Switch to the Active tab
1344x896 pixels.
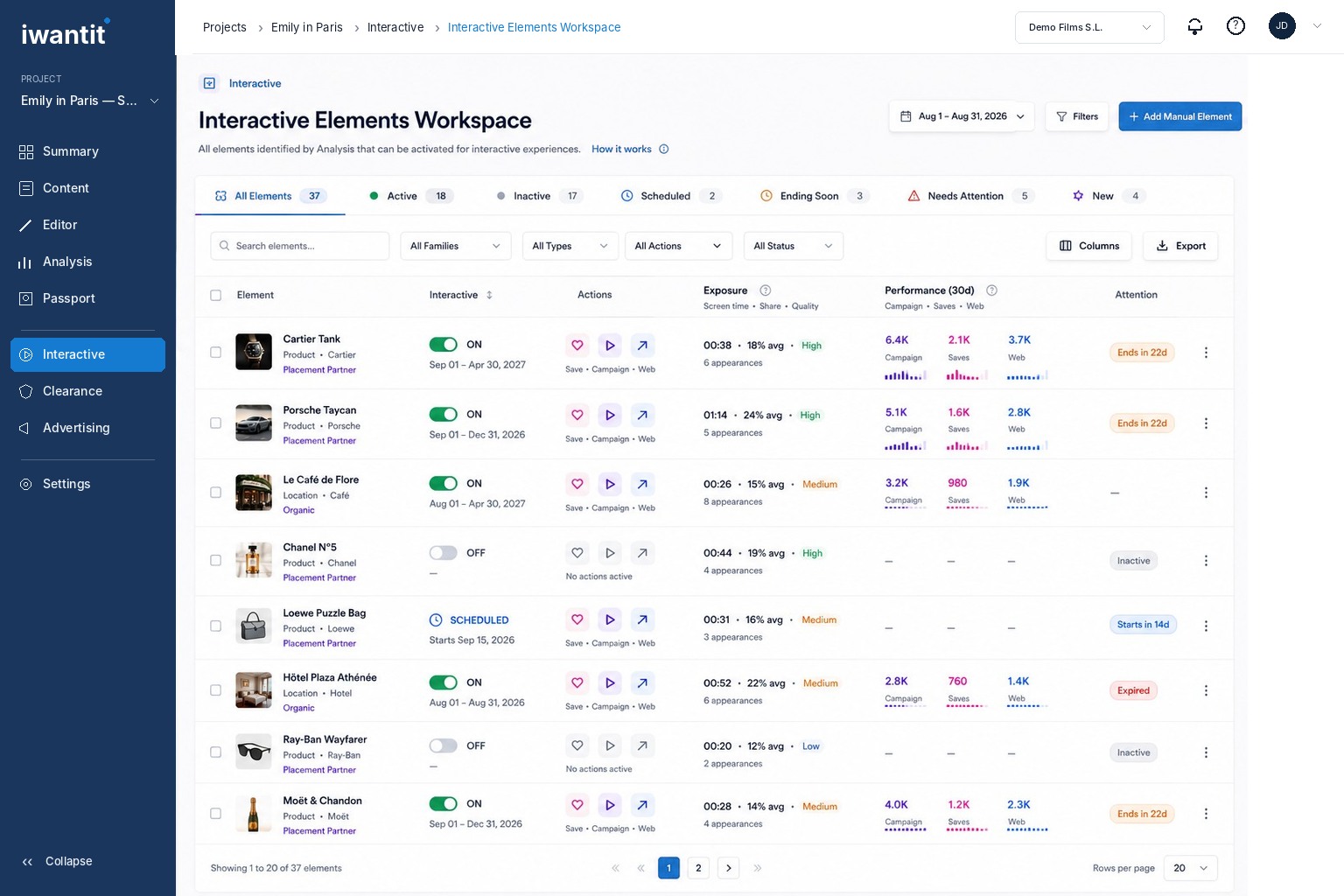pyautogui.click(x=409, y=196)
